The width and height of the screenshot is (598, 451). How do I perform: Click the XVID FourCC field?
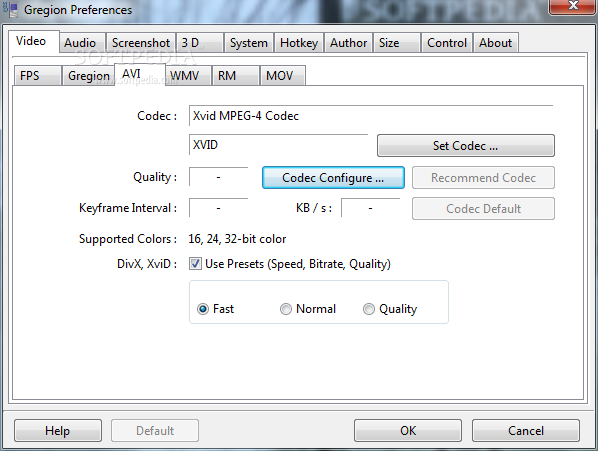tap(278, 145)
